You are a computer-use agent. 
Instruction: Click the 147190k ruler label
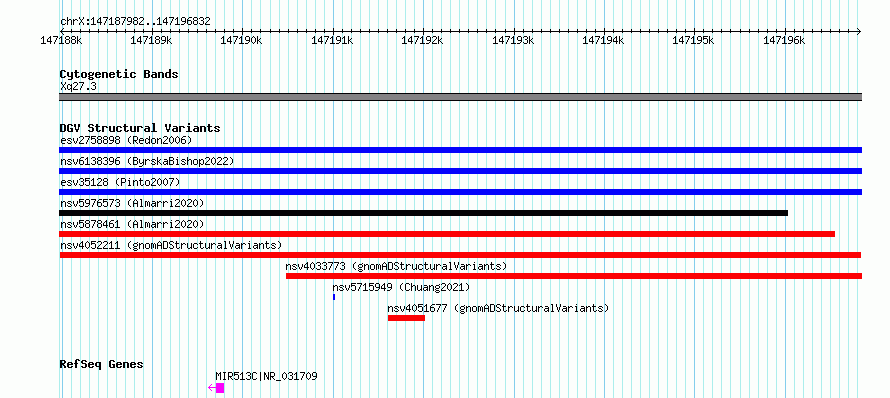[242, 40]
